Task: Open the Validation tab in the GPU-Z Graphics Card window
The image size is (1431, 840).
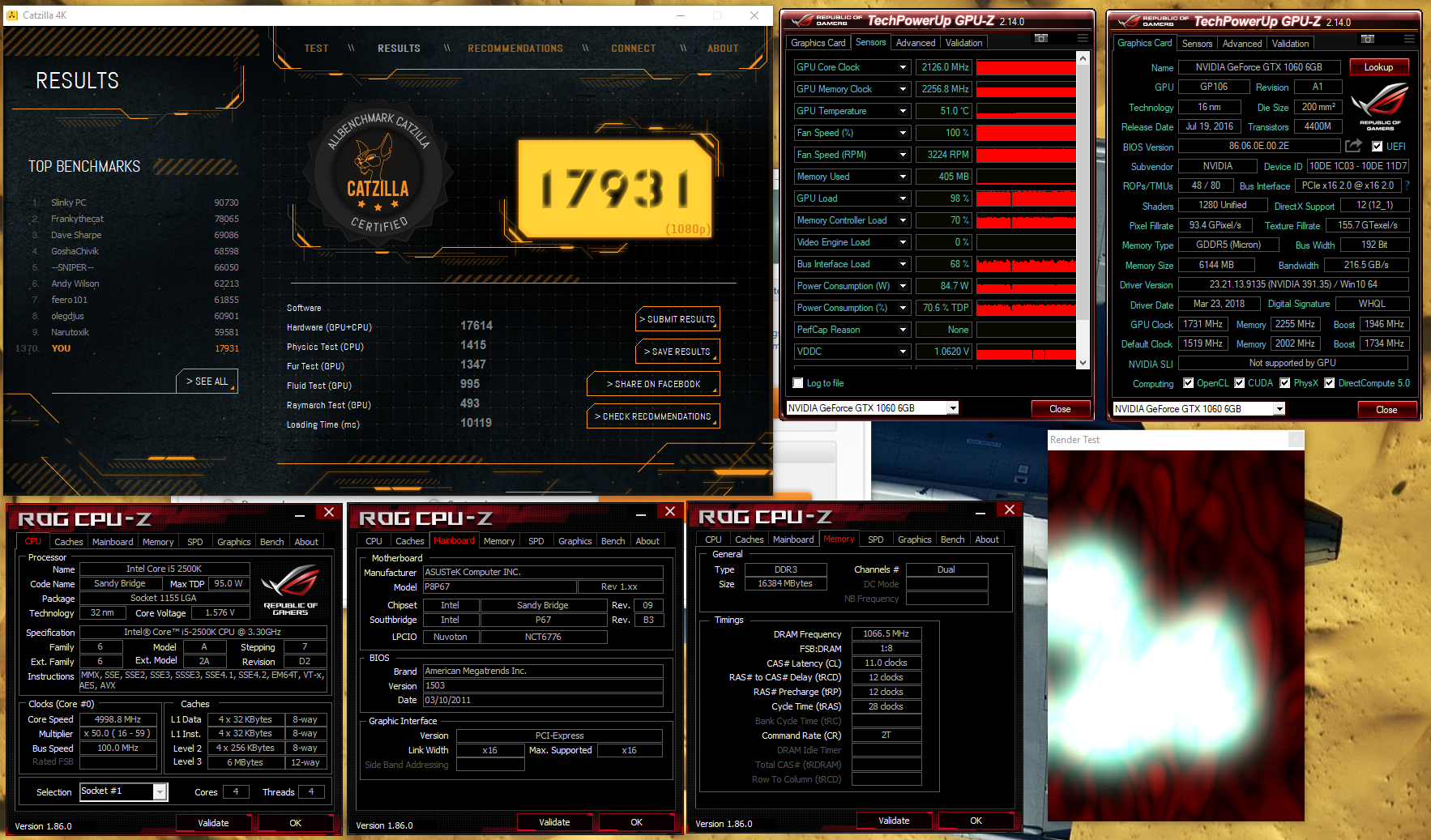Action: pos(1290,44)
